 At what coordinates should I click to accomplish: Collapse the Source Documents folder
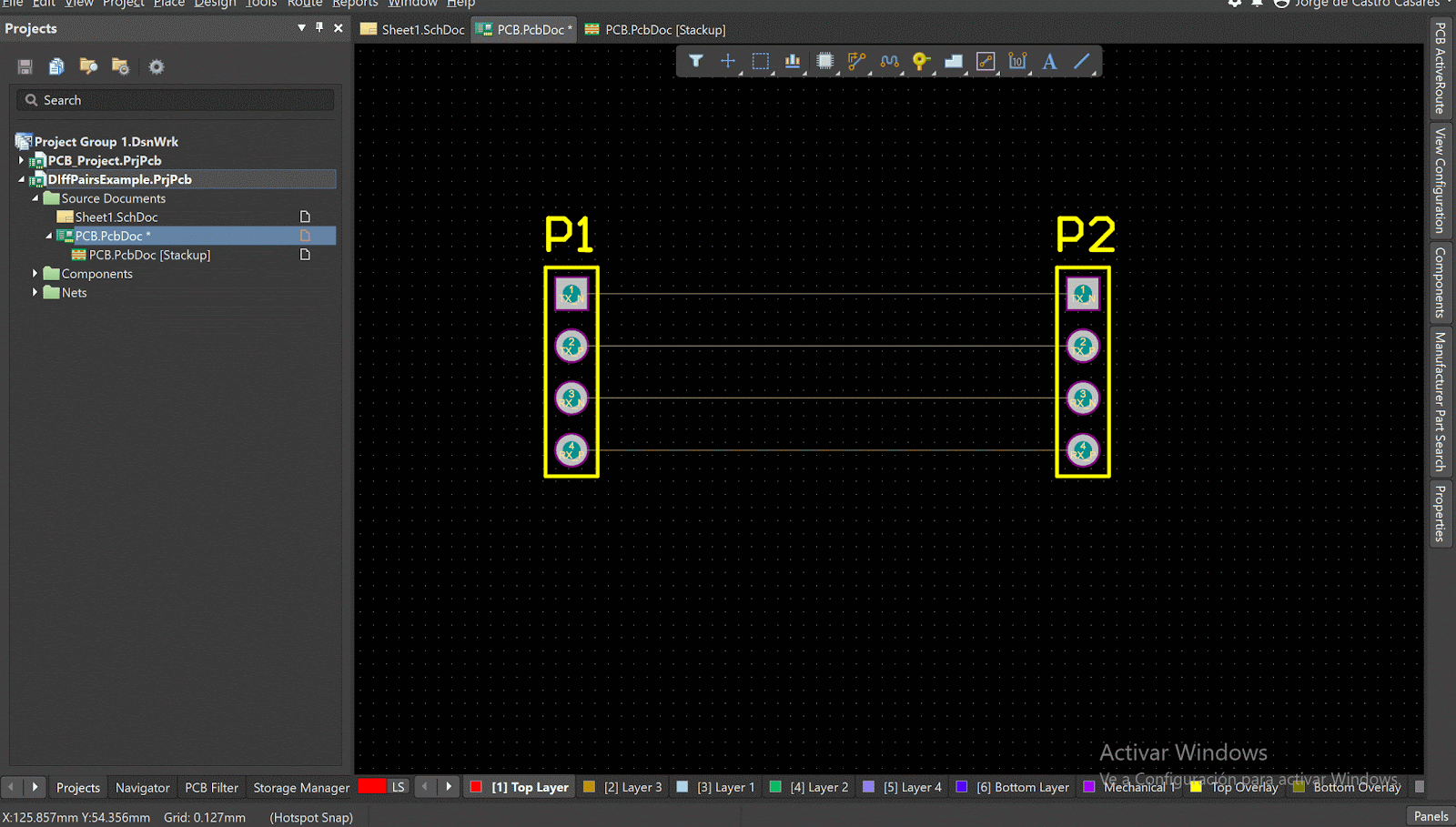point(35,198)
